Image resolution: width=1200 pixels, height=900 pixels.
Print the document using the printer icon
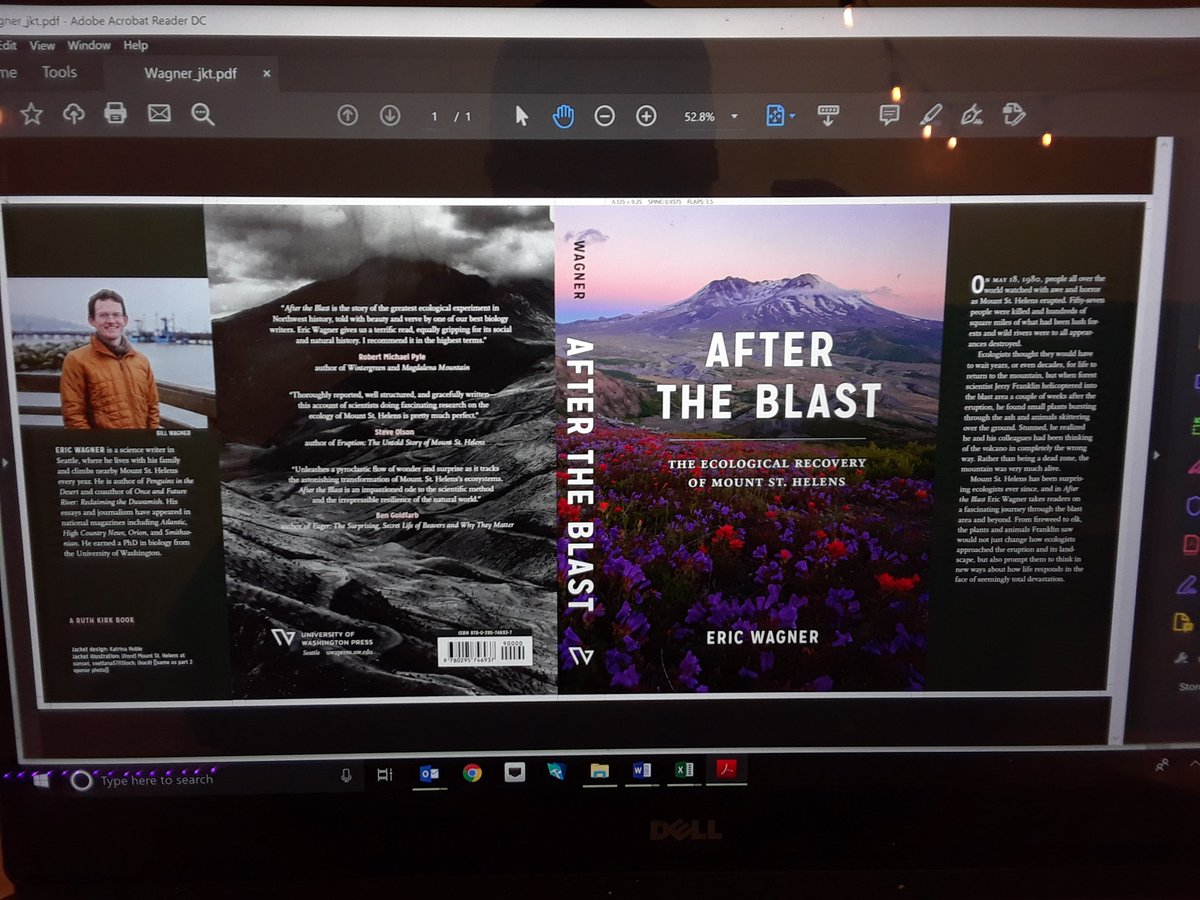click(x=116, y=113)
